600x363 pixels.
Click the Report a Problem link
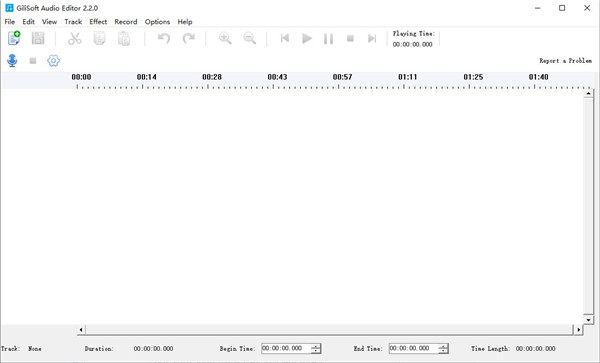566,60
